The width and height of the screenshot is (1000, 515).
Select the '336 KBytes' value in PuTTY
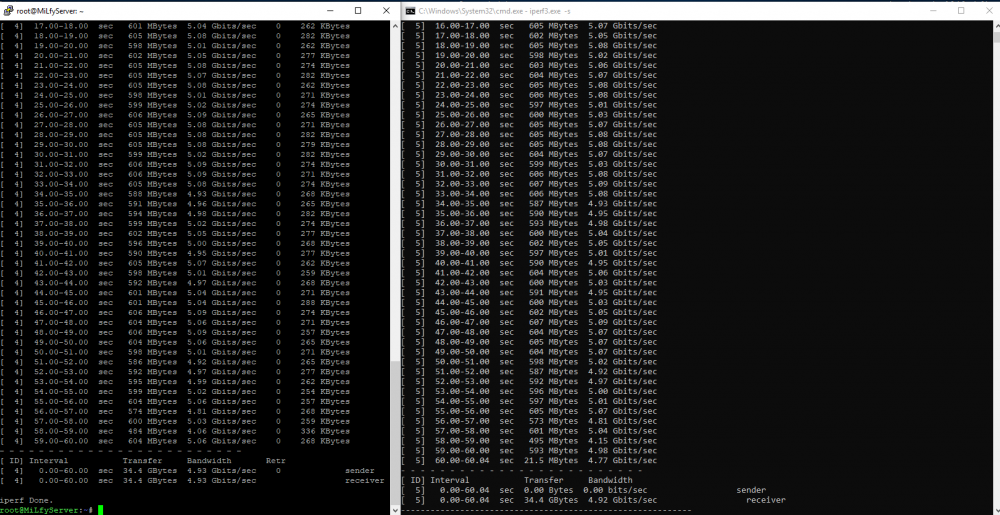coord(325,432)
